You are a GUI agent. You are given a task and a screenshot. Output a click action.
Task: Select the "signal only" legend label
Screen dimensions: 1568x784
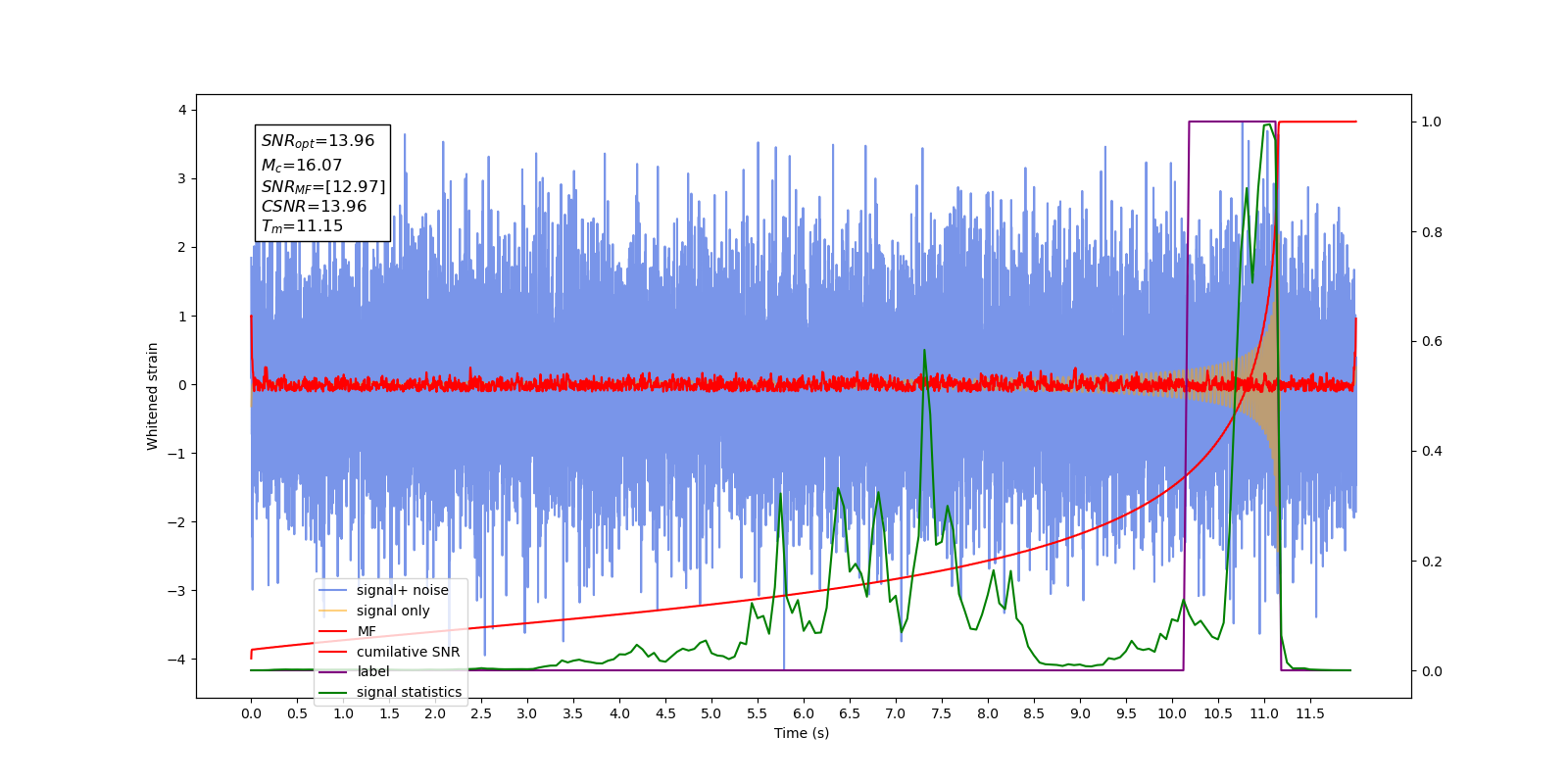click(x=393, y=611)
